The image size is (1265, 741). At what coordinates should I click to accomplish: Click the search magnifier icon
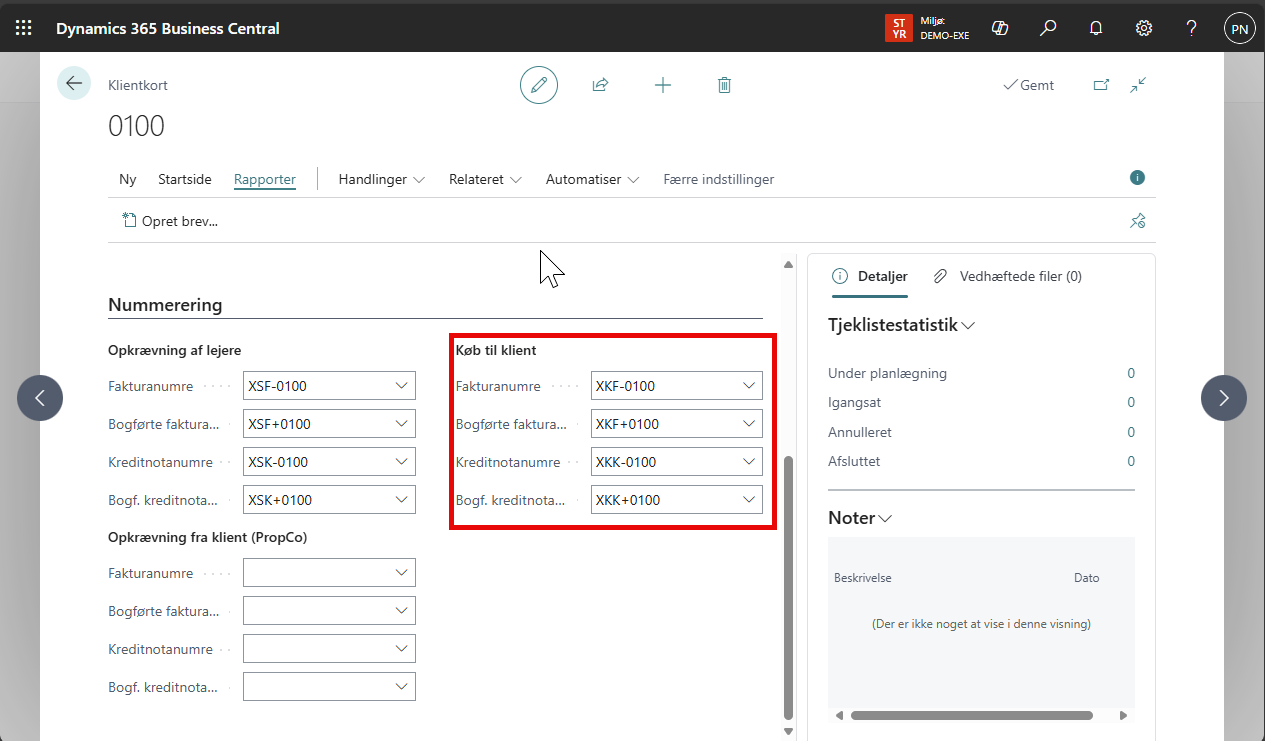tap(1048, 28)
